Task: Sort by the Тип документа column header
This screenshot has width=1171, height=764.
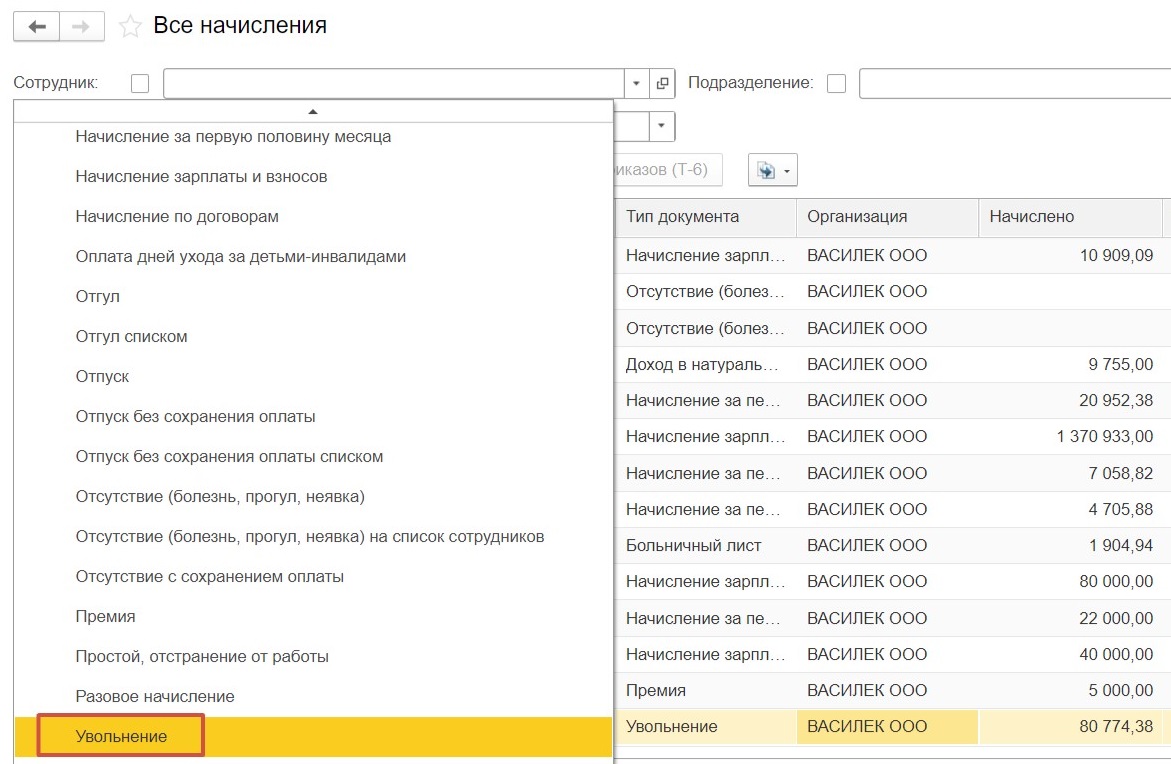Action: click(706, 217)
